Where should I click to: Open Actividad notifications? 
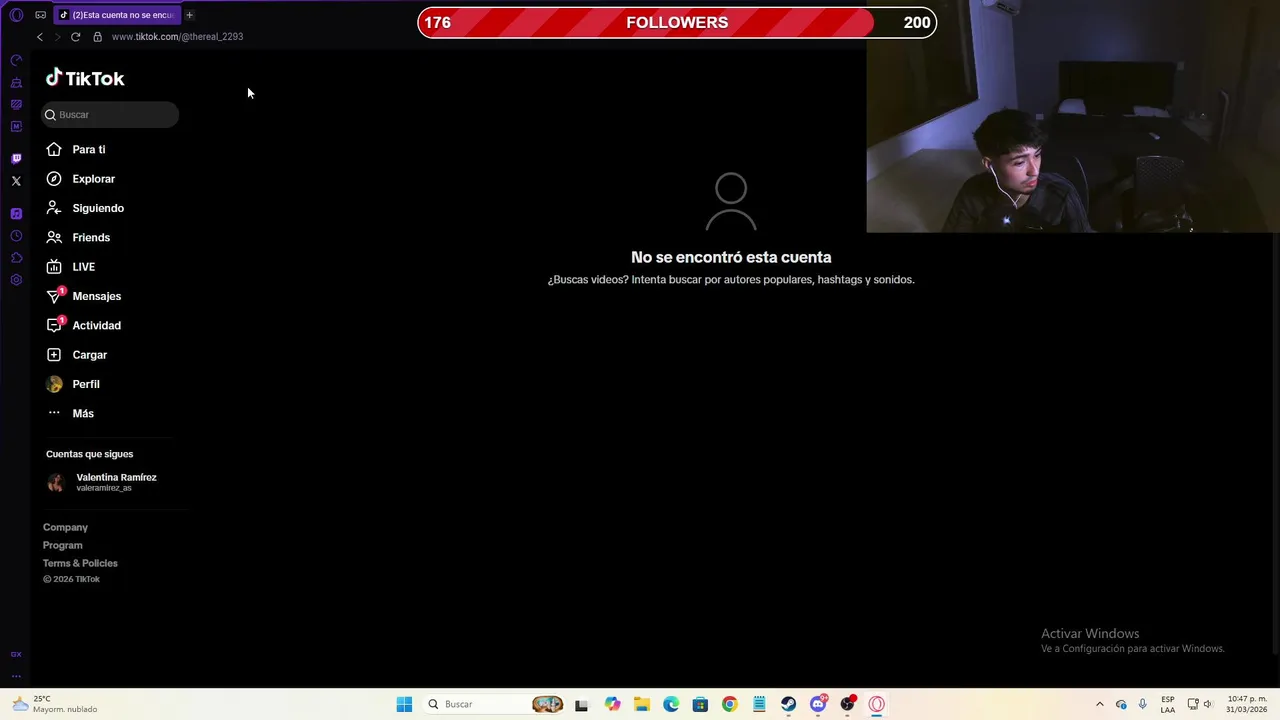(83, 326)
